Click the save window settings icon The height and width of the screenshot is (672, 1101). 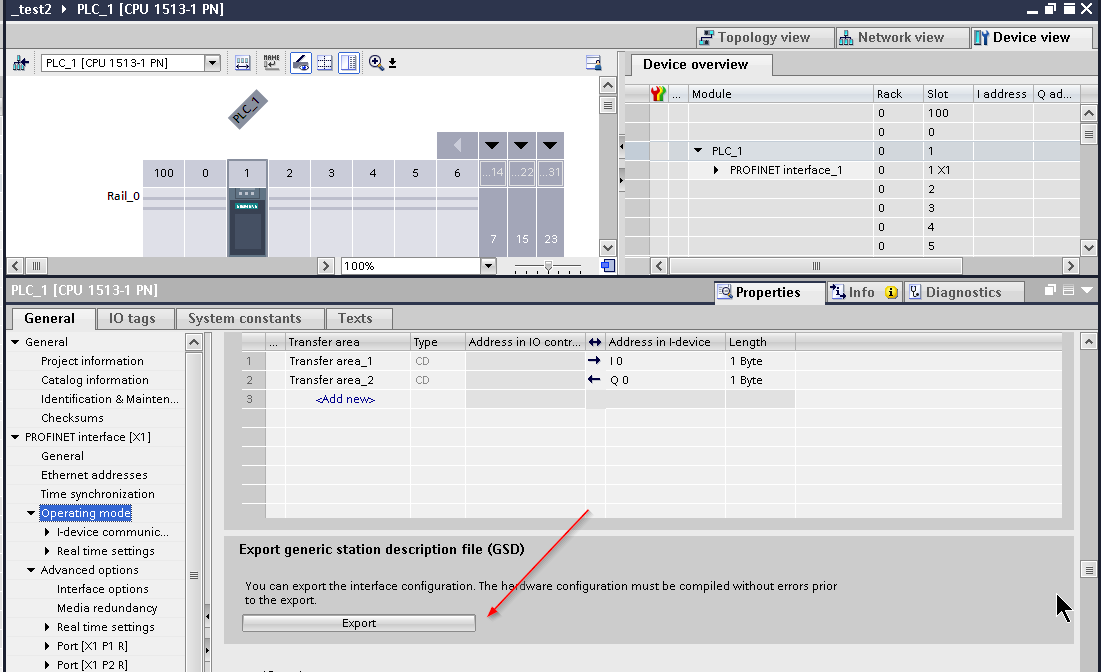point(593,63)
